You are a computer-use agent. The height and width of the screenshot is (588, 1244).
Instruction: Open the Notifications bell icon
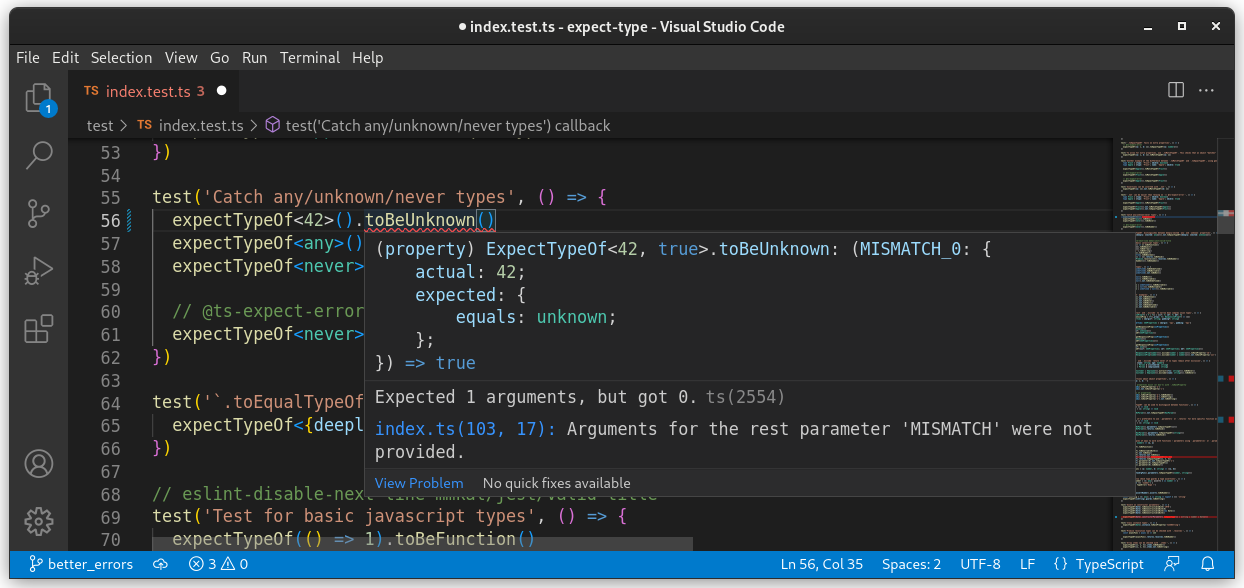[x=1208, y=564]
